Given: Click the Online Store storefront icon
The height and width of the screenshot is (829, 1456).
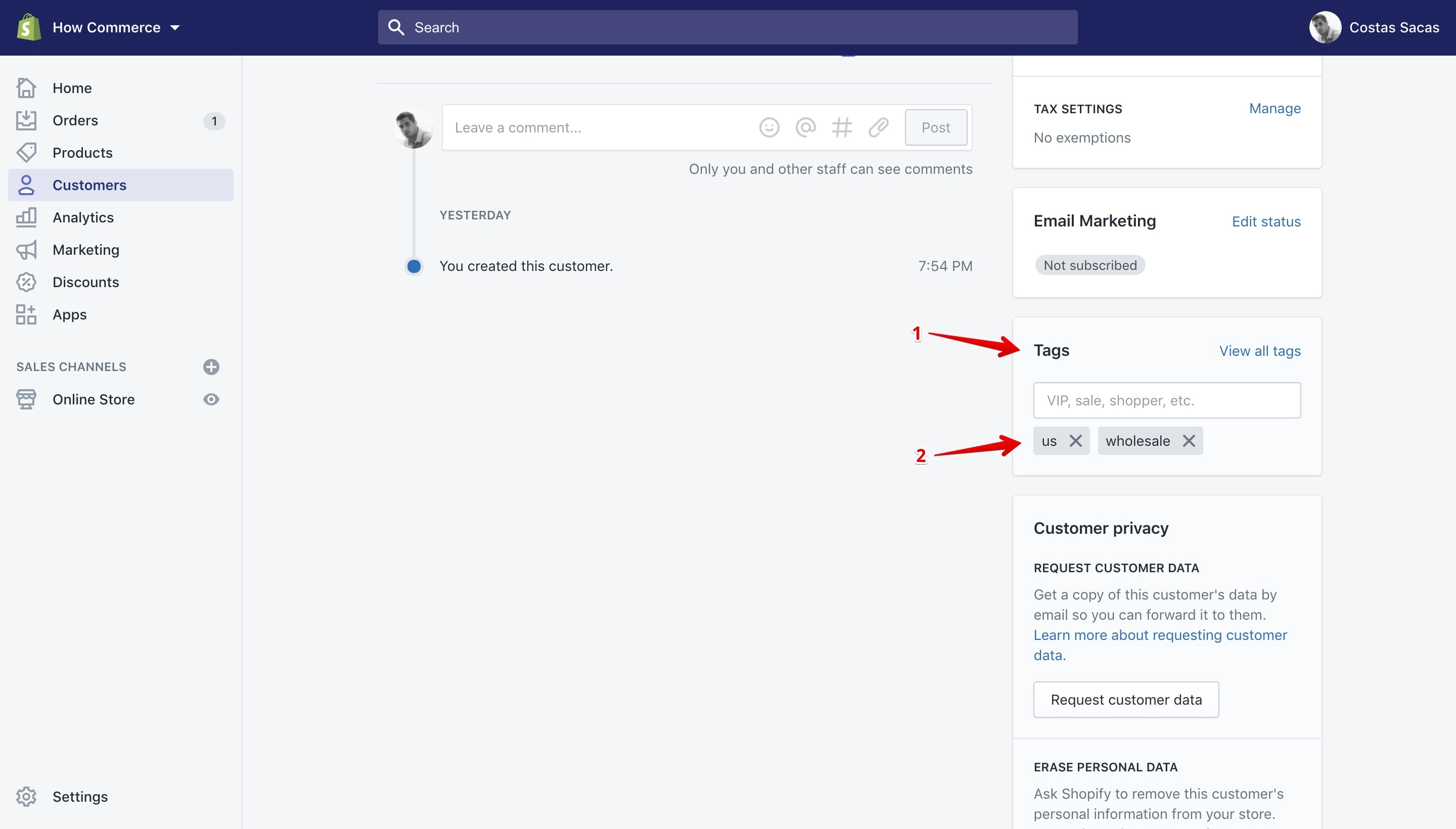Looking at the screenshot, I should point(26,400).
